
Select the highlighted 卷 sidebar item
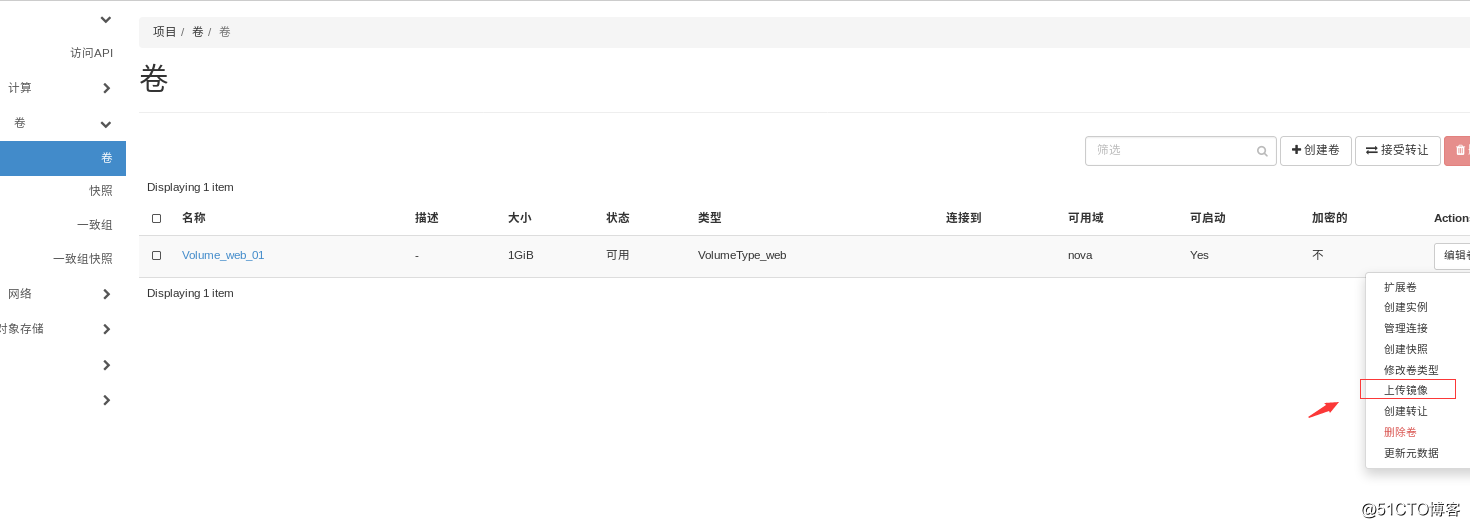(x=63, y=158)
